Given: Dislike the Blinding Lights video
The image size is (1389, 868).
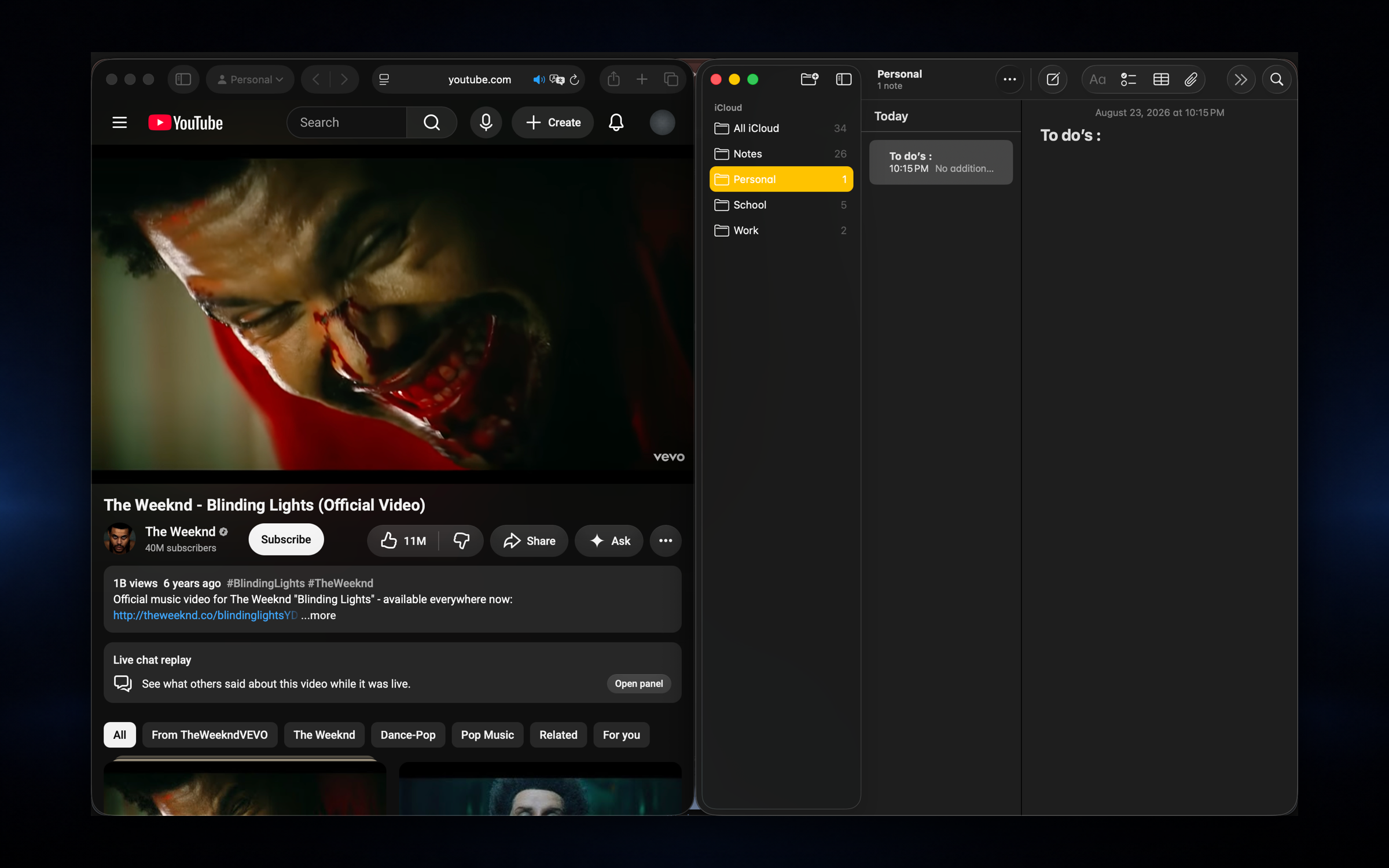Looking at the screenshot, I should tap(461, 540).
